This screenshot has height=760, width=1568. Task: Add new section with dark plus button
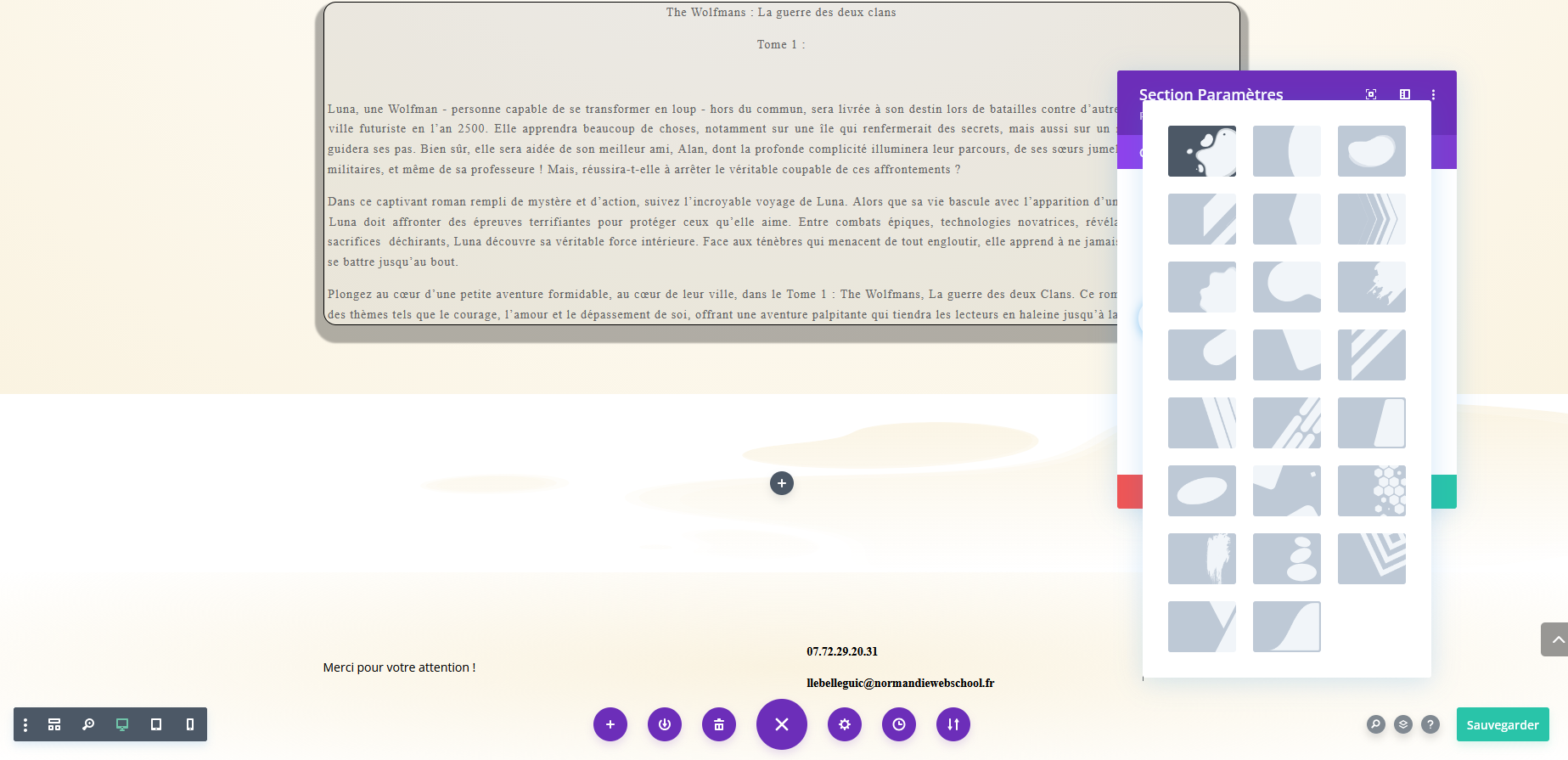click(782, 483)
